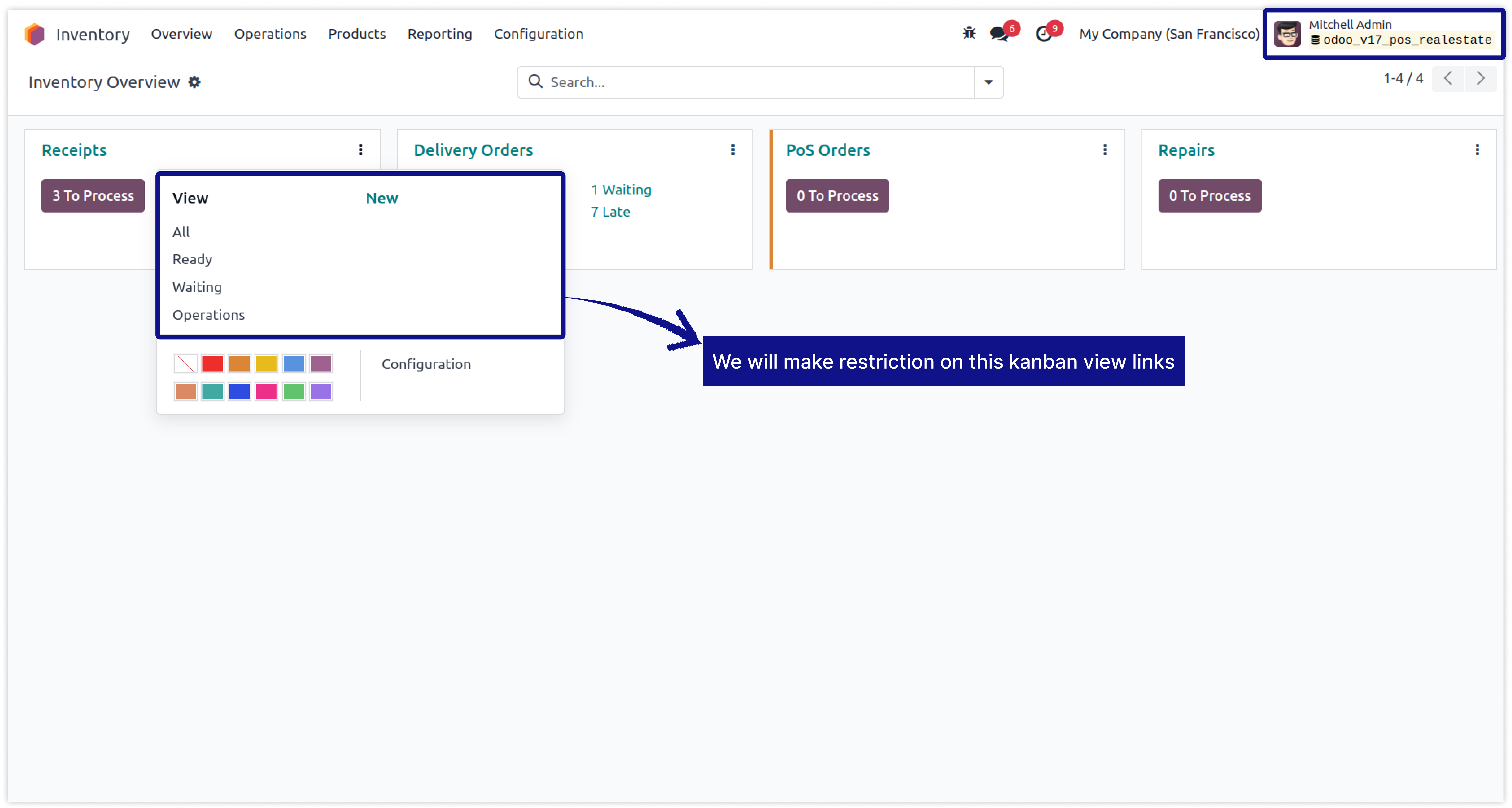Open the conversations chat icon
This screenshot has height=808, width=1512.
[x=999, y=34]
